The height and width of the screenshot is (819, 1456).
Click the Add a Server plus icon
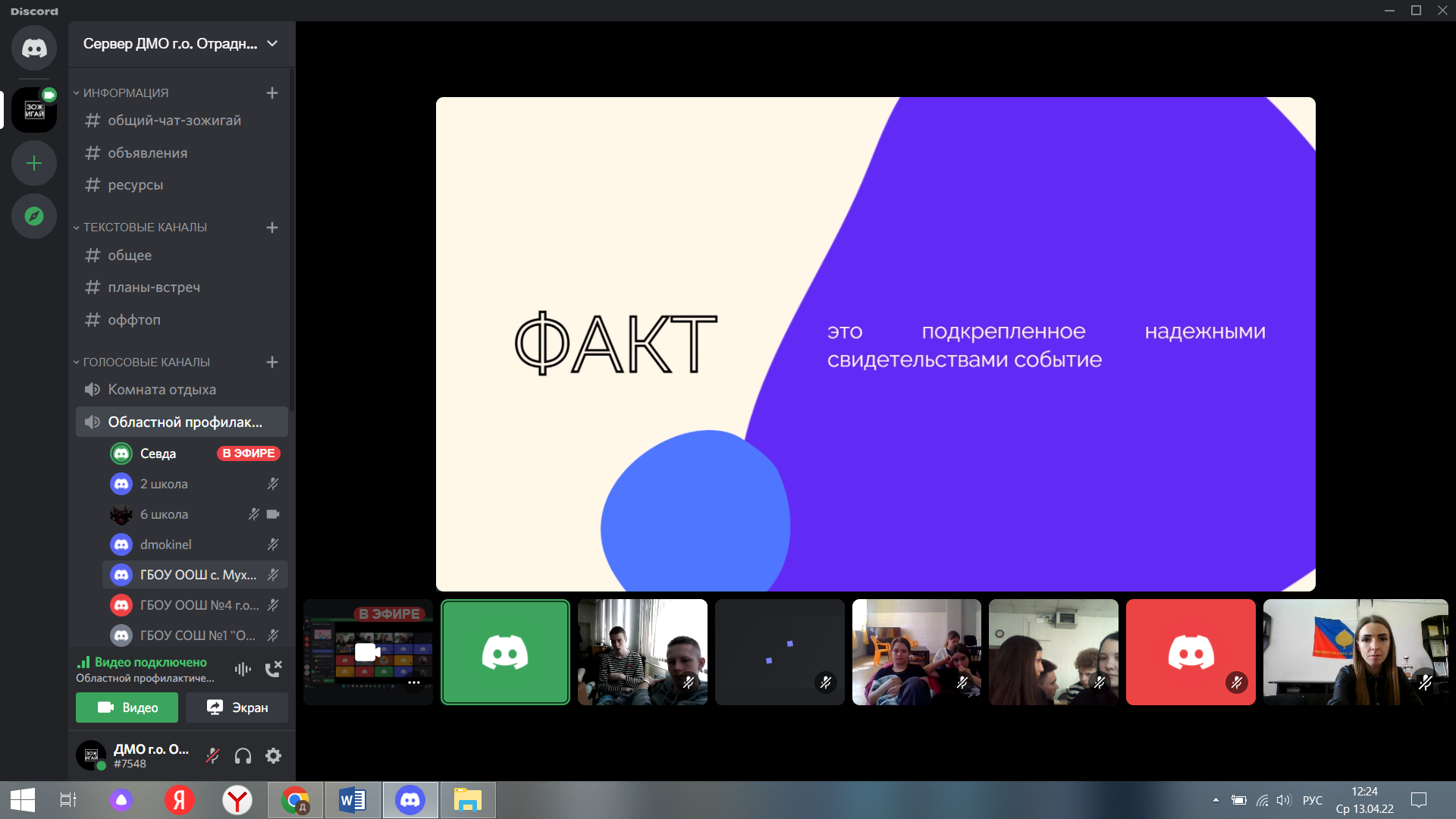click(x=34, y=163)
